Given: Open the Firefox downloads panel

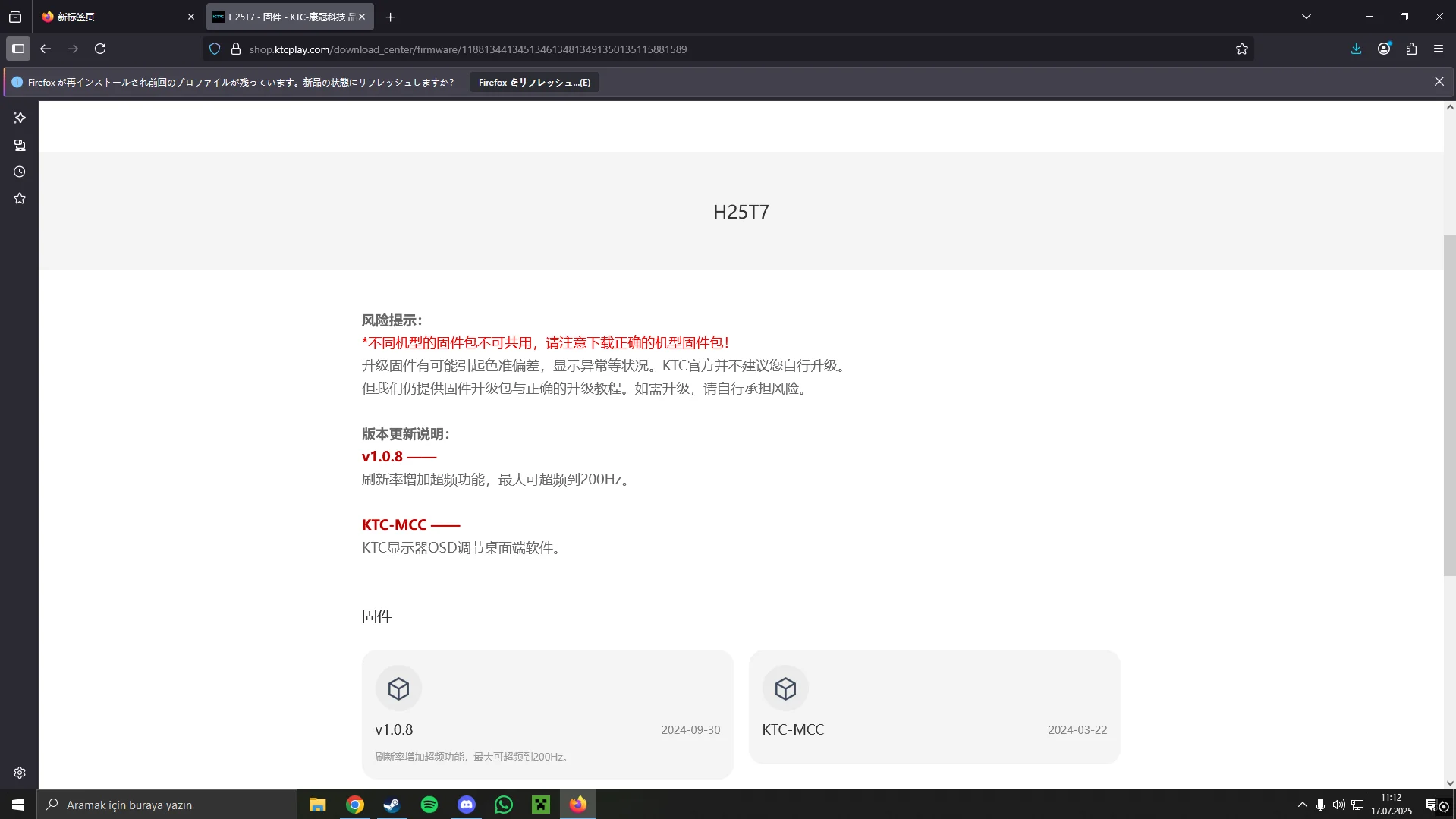Looking at the screenshot, I should pyautogui.click(x=1356, y=49).
